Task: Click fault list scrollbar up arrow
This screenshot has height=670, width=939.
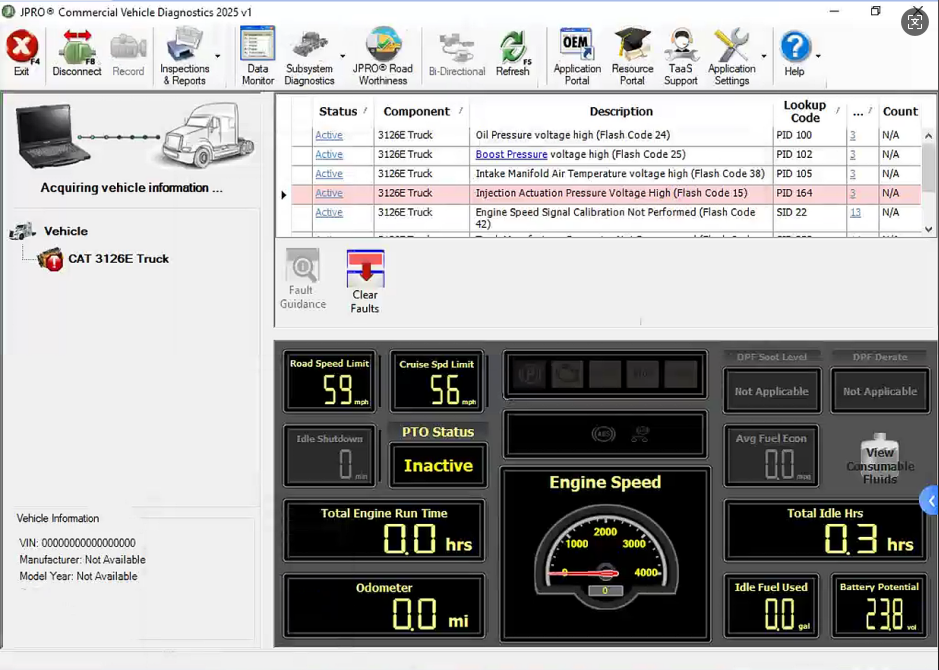Action: click(928, 136)
